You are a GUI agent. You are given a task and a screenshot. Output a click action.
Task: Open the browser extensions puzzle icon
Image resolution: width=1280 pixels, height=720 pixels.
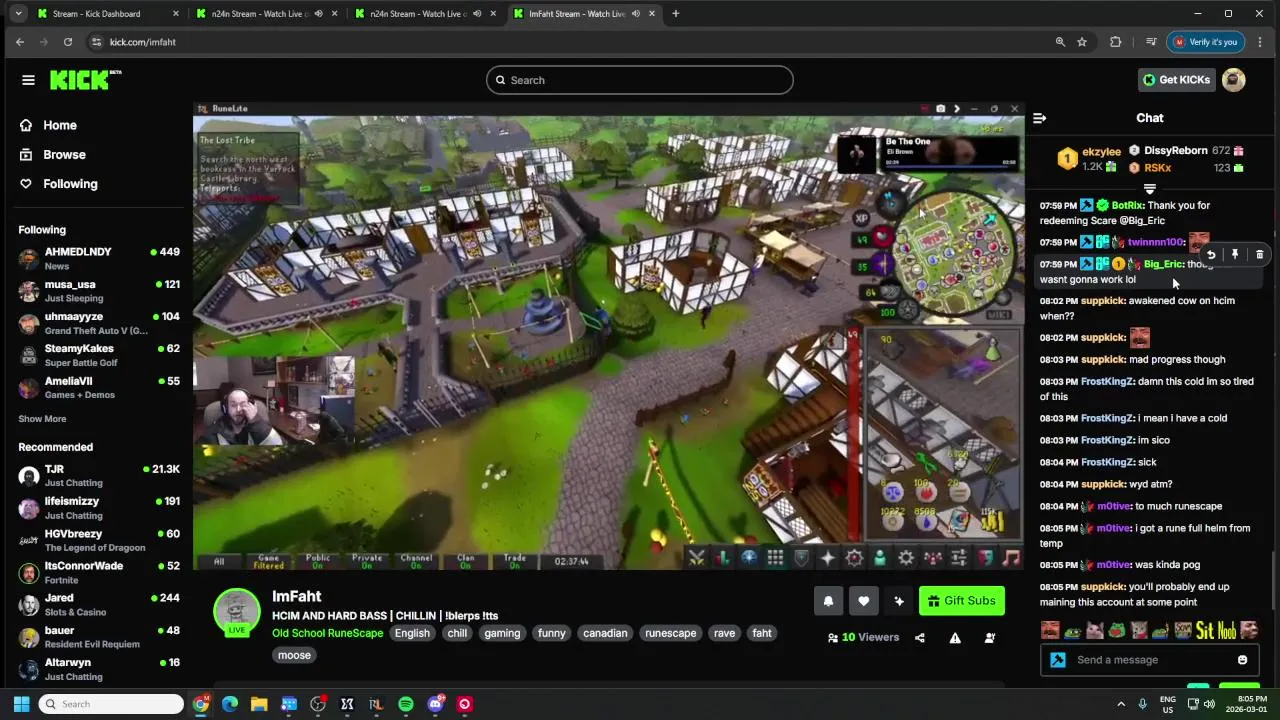coord(1116,42)
